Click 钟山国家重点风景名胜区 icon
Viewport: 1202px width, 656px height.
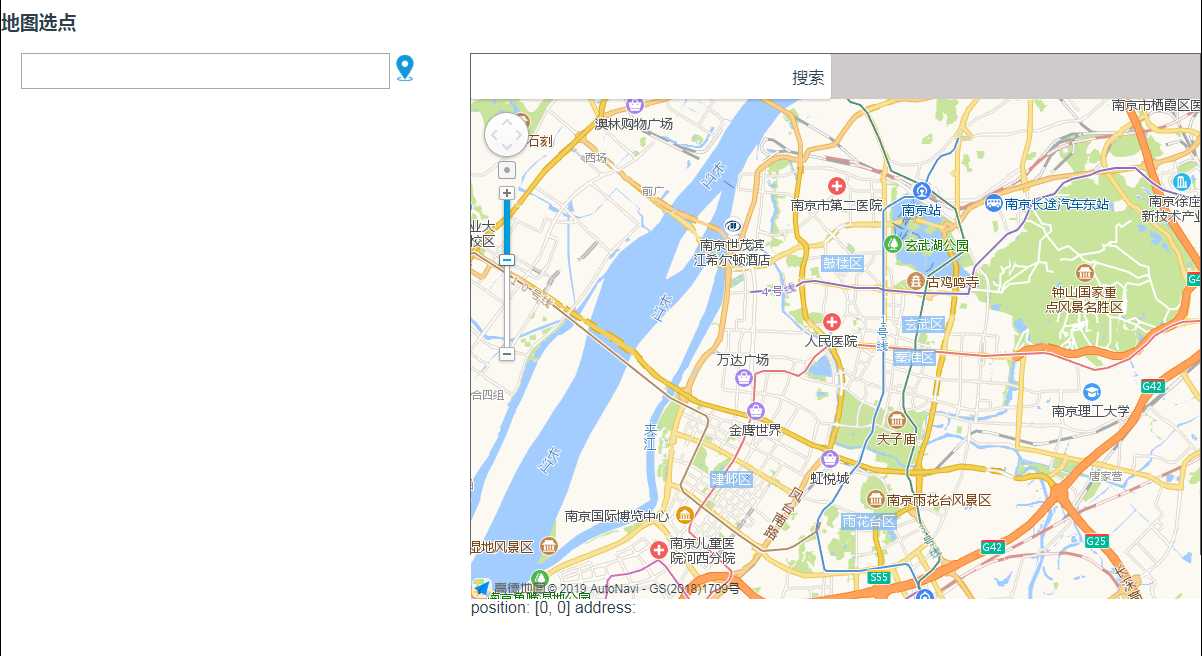(1085, 273)
